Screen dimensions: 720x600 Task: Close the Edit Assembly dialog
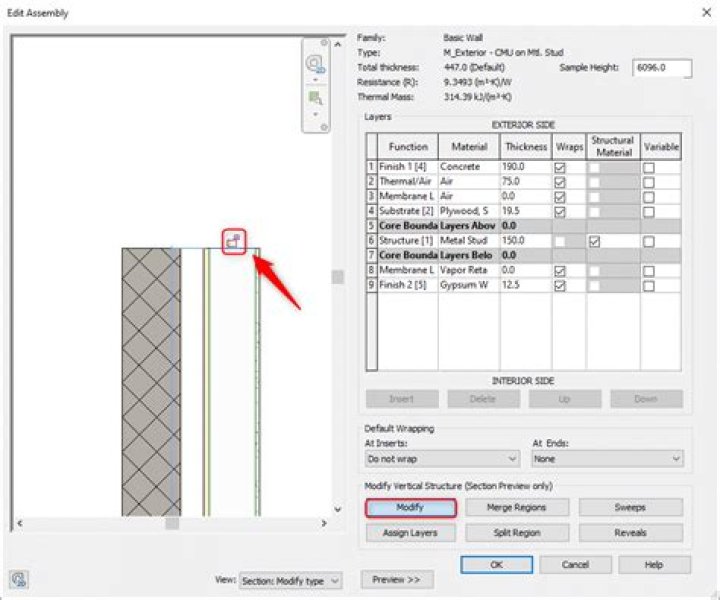707,12
